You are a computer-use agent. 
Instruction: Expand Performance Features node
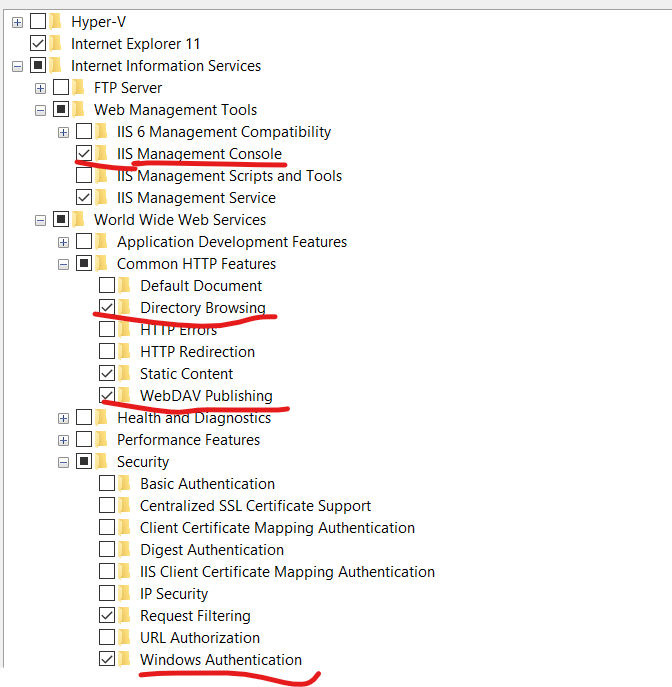(x=64, y=440)
